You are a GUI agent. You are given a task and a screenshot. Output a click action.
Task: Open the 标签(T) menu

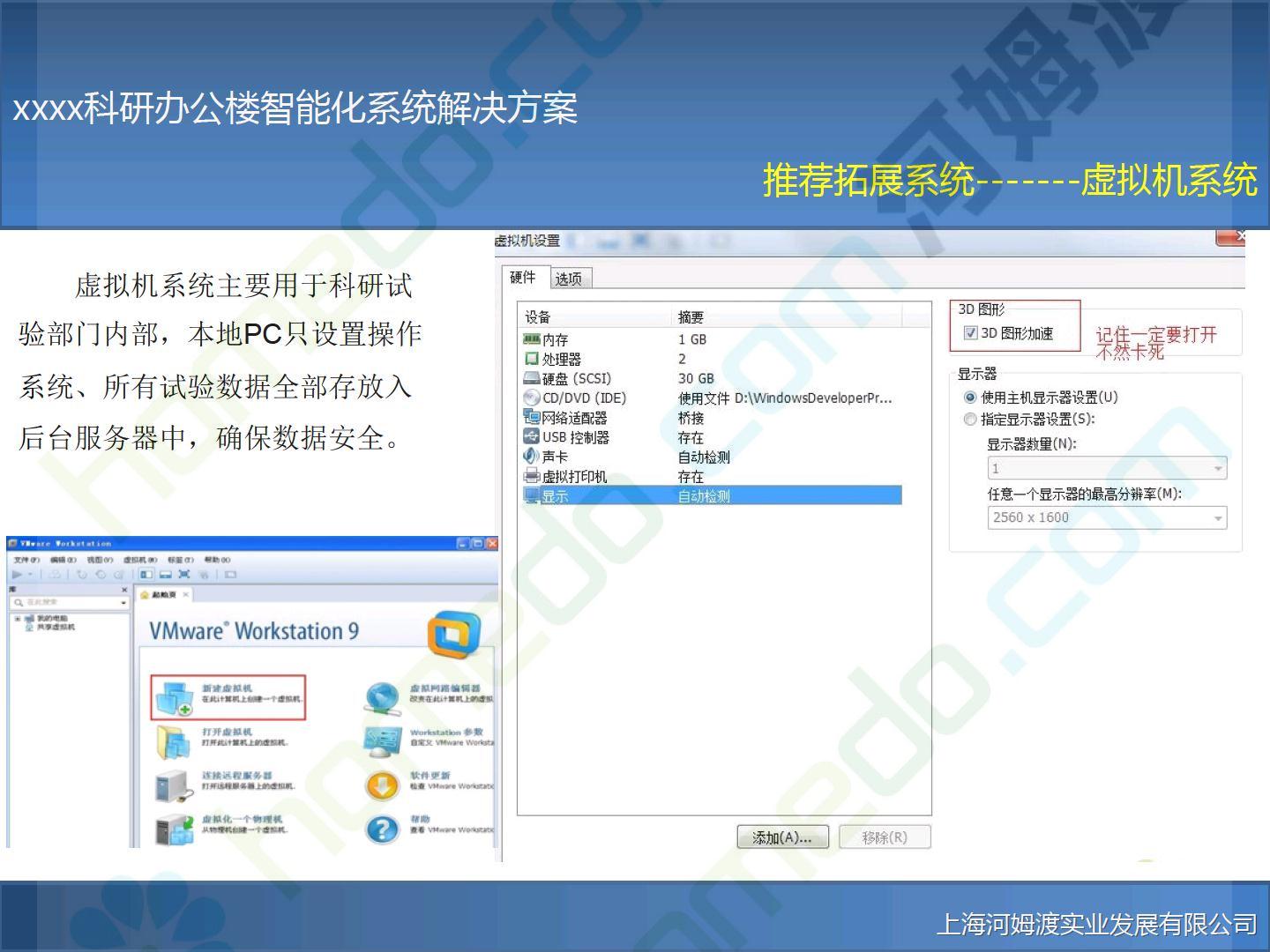(181, 560)
